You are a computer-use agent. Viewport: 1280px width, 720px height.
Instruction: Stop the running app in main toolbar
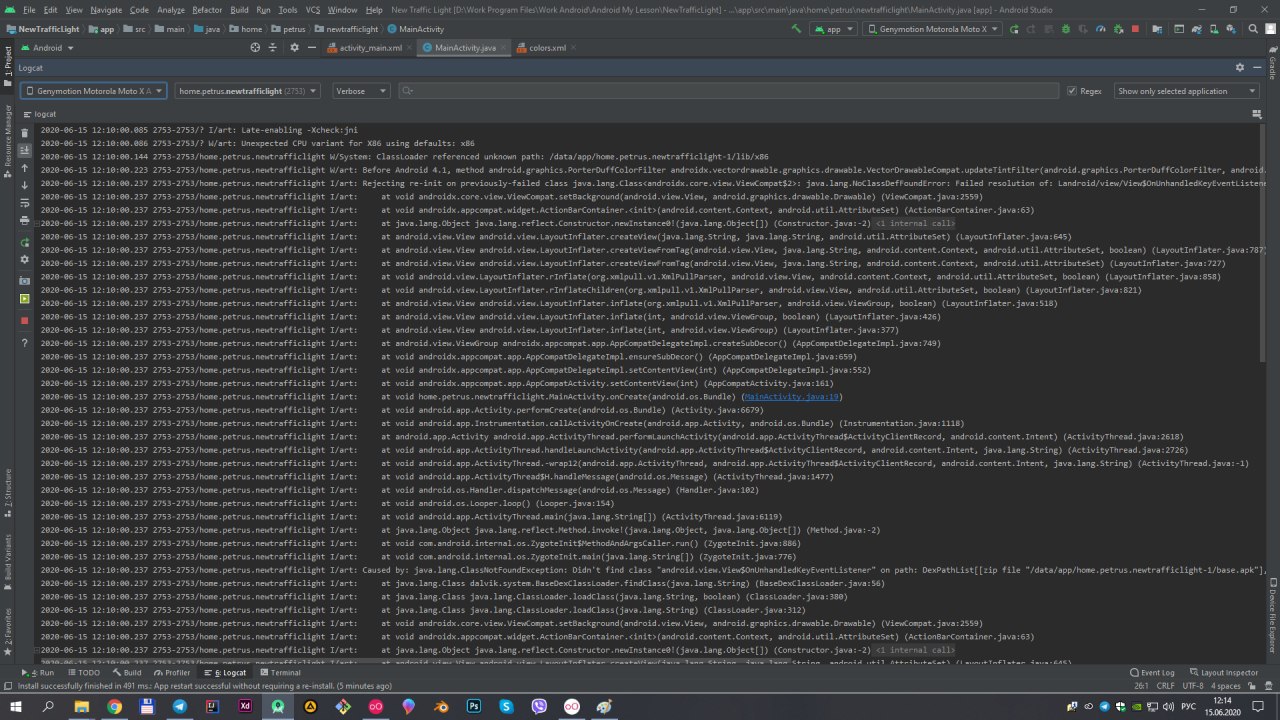pyautogui.click(x=1135, y=29)
